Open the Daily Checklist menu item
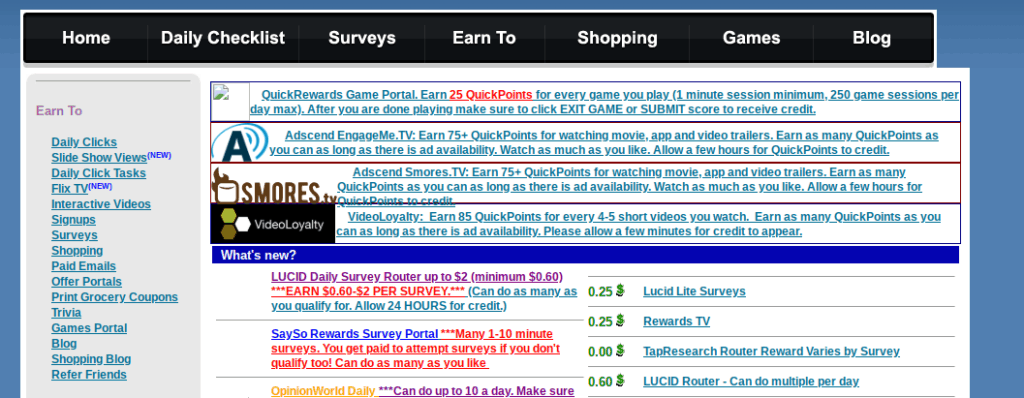 click(x=223, y=38)
